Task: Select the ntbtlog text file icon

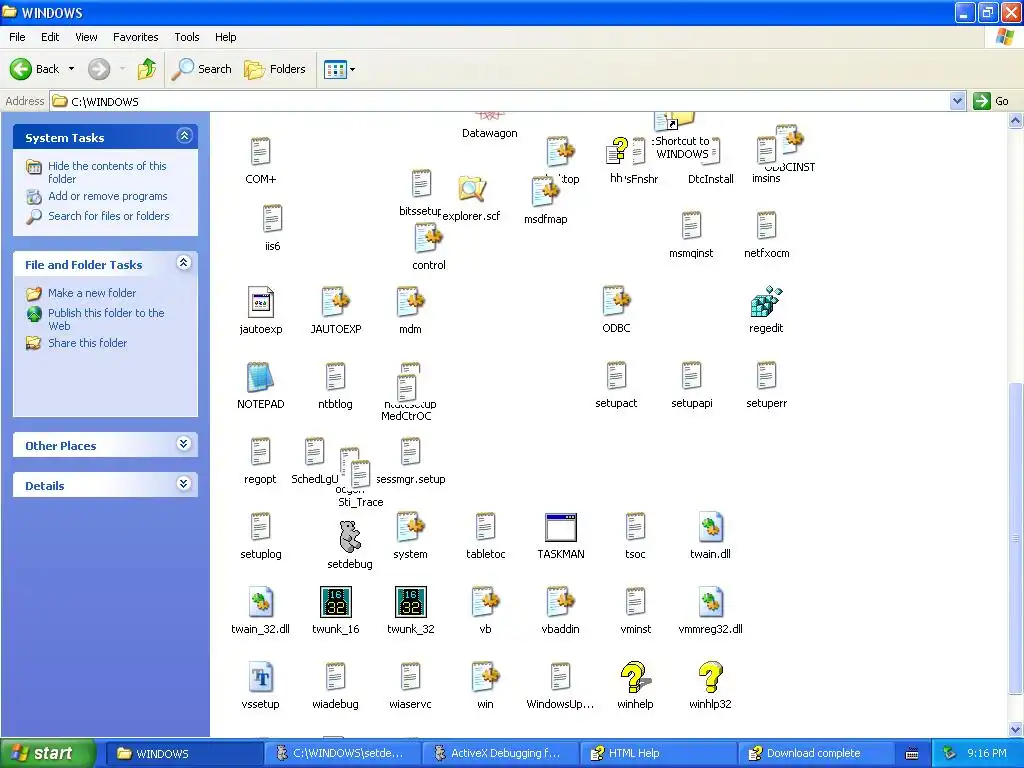Action: (x=335, y=377)
